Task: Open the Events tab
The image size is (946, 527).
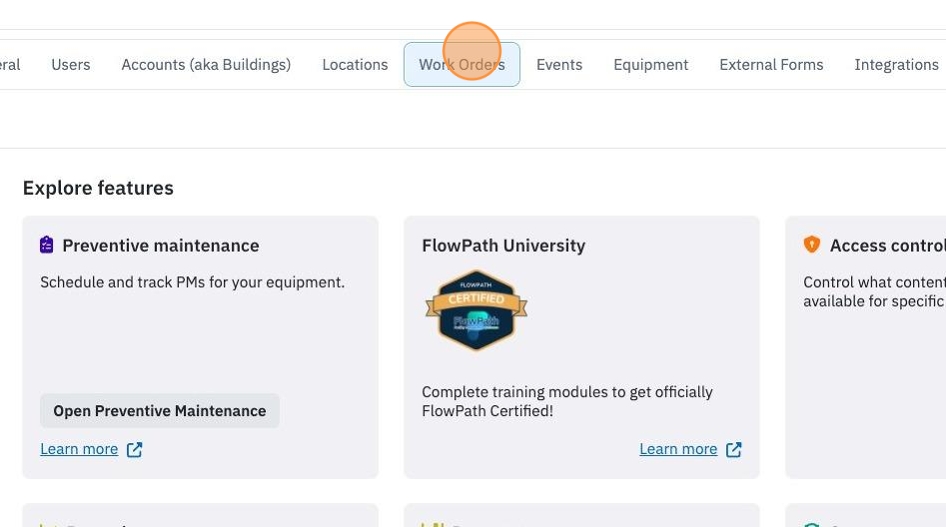Action: 559,65
